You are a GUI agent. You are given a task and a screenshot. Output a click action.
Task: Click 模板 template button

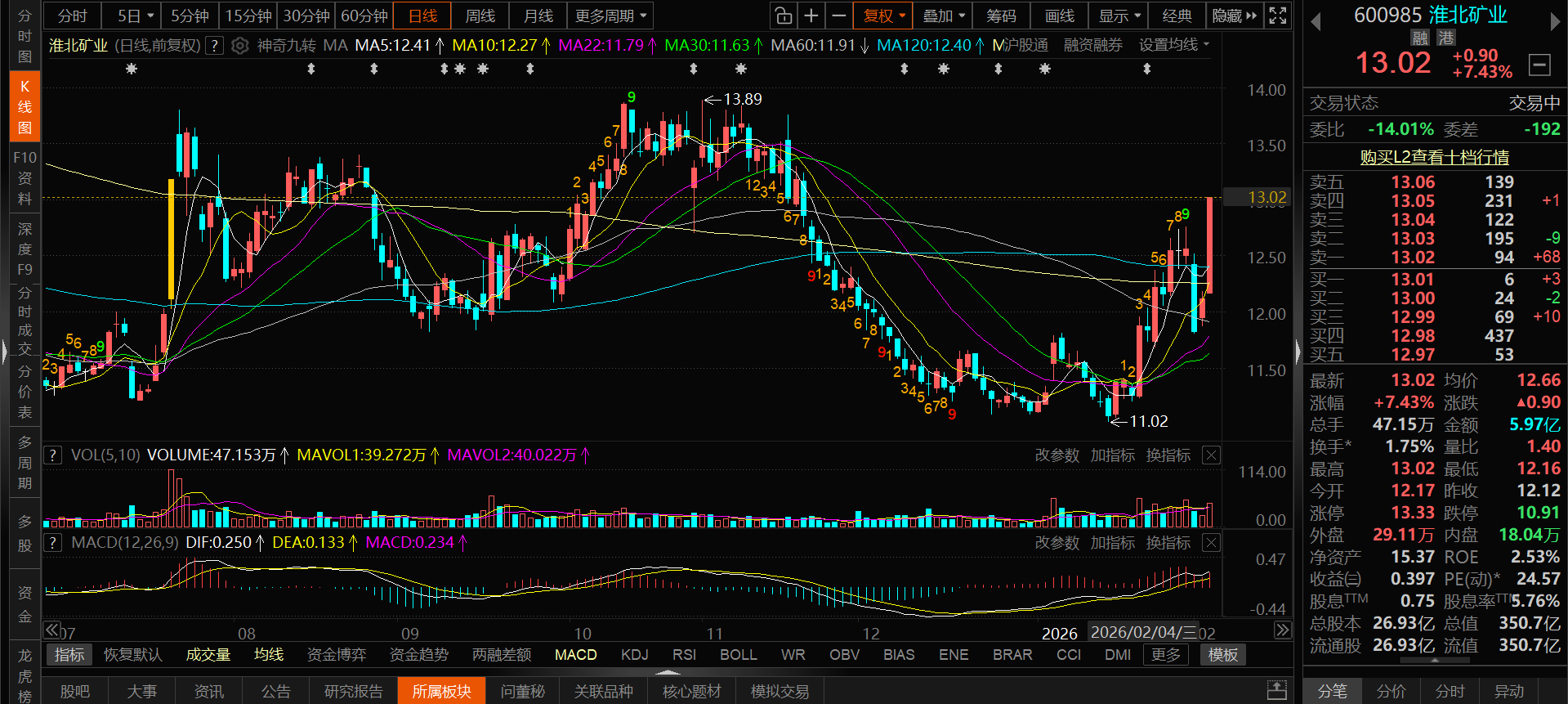(x=1223, y=655)
